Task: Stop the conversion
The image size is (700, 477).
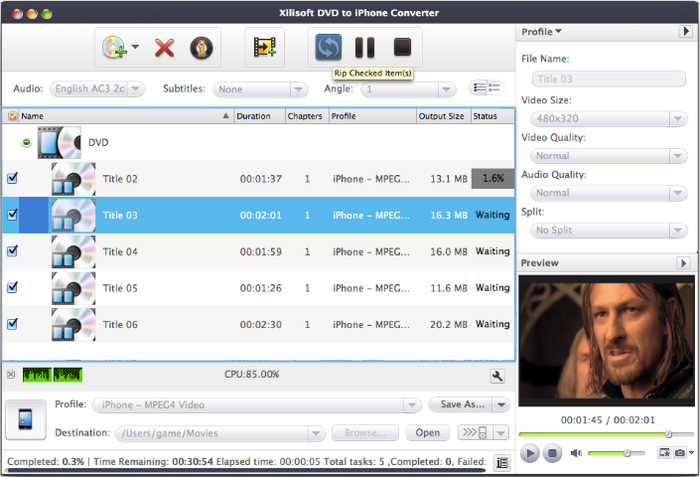Action: point(402,47)
